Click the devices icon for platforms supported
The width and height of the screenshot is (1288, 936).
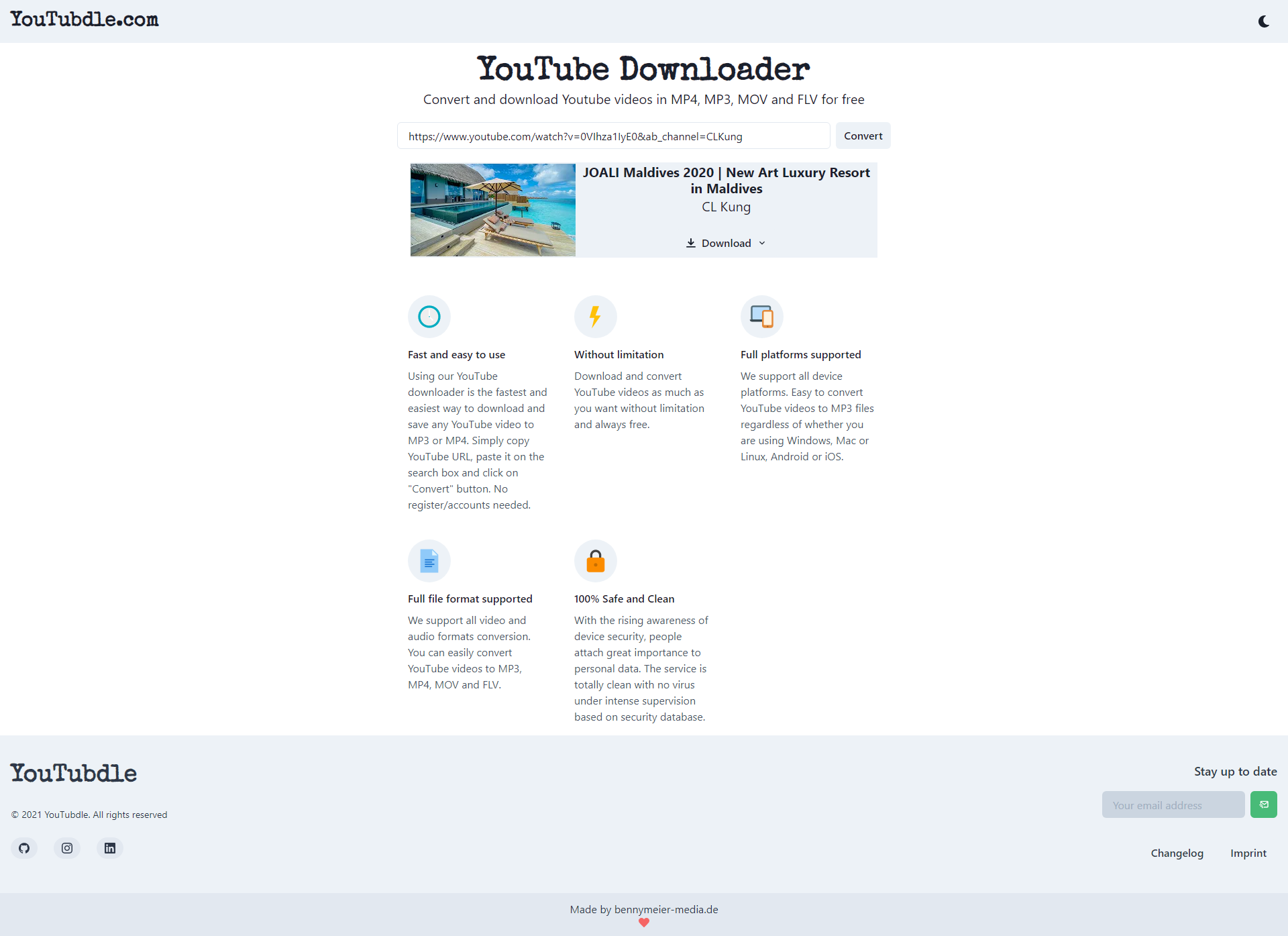click(761, 317)
